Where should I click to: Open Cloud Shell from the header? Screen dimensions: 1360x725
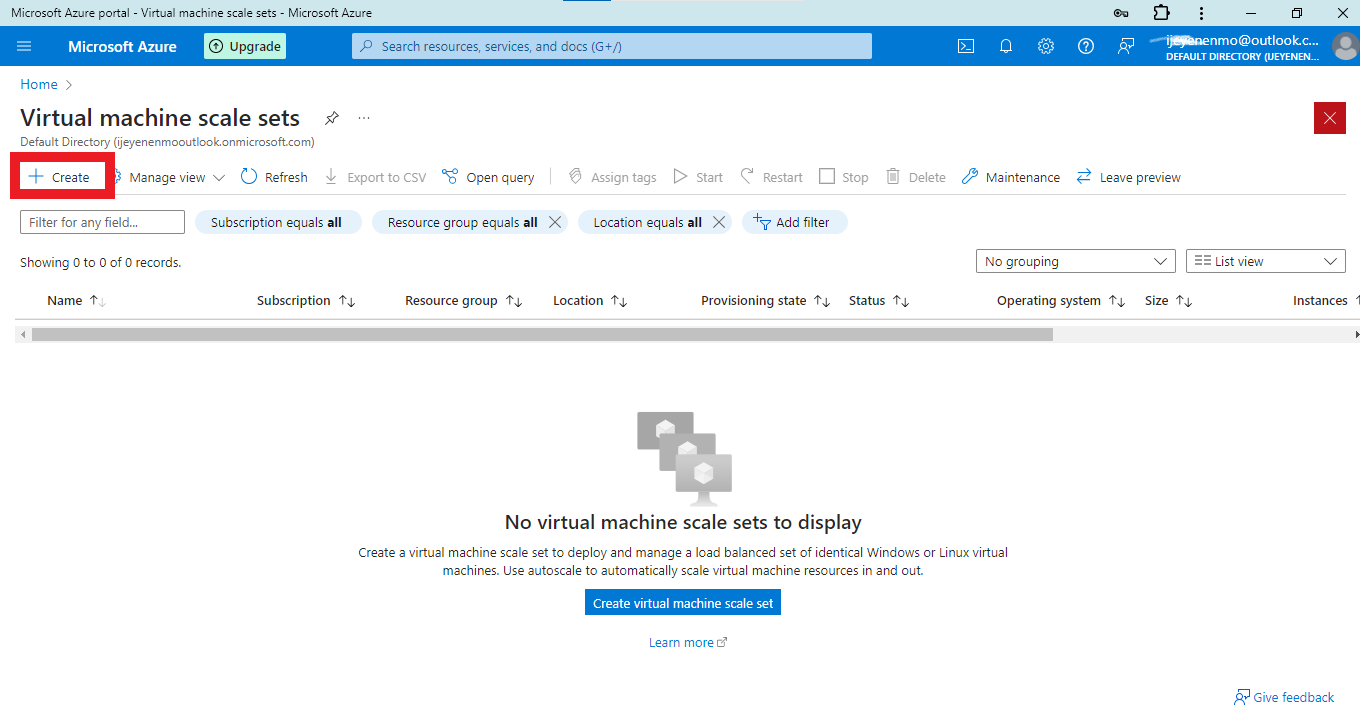point(966,46)
